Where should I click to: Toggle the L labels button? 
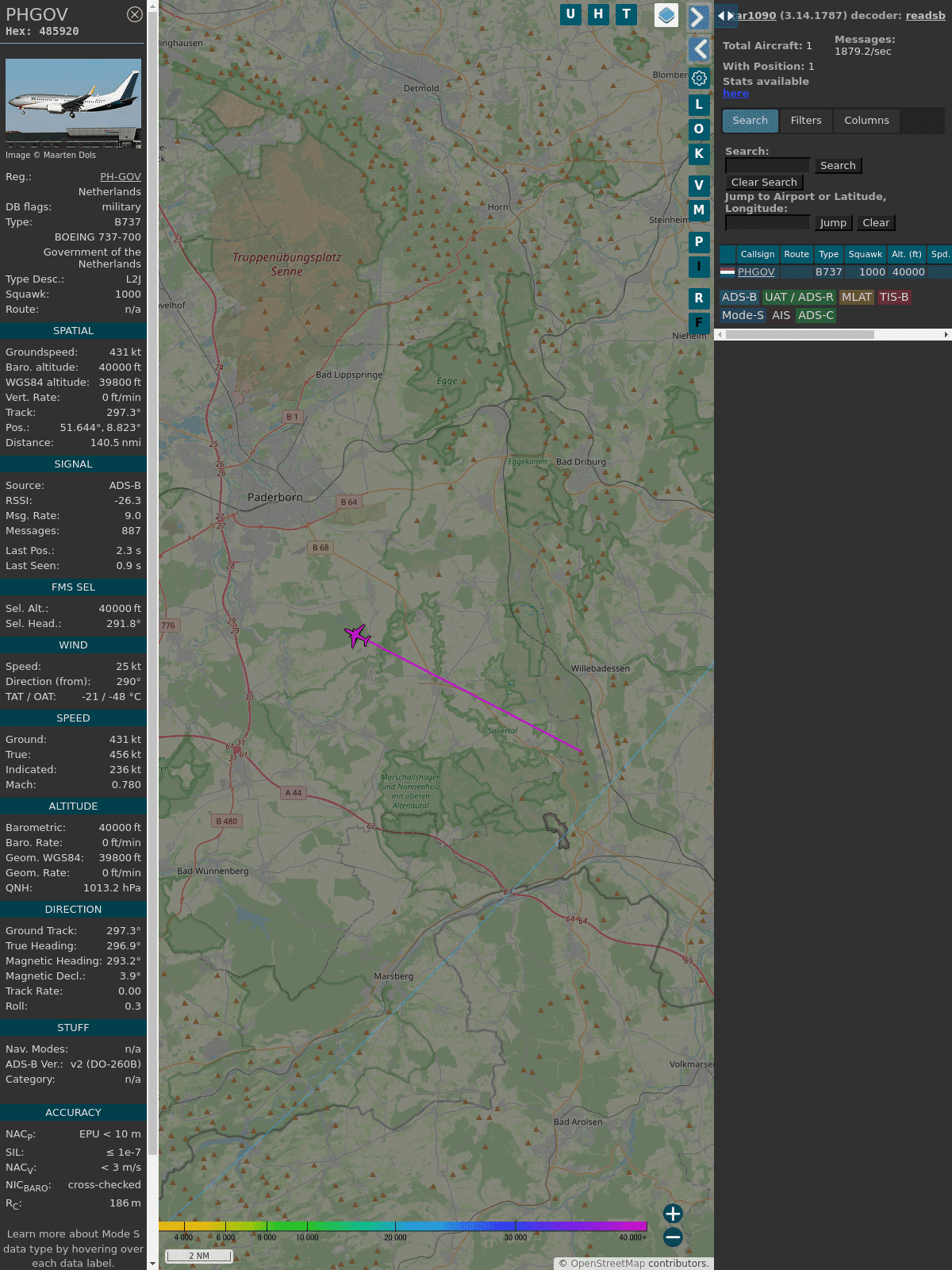[x=699, y=104]
